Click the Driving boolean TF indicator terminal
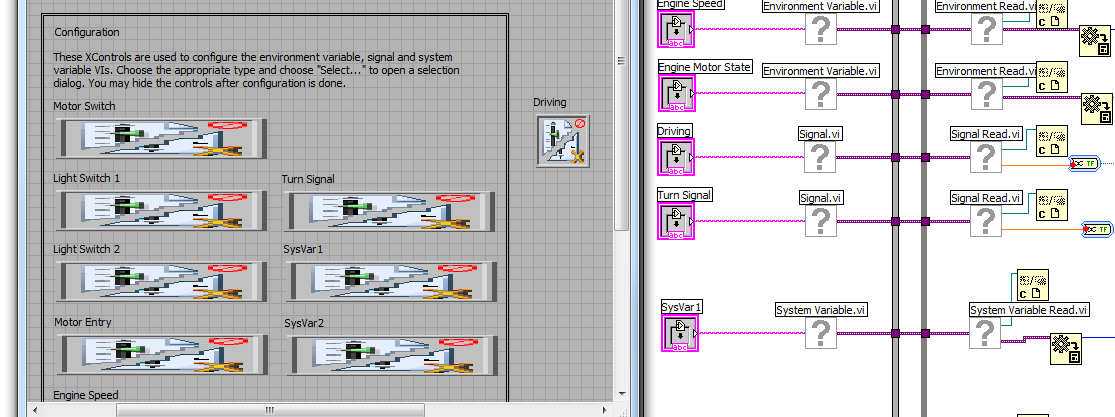Screen dimensions: 1115x417 point(1084,164)
